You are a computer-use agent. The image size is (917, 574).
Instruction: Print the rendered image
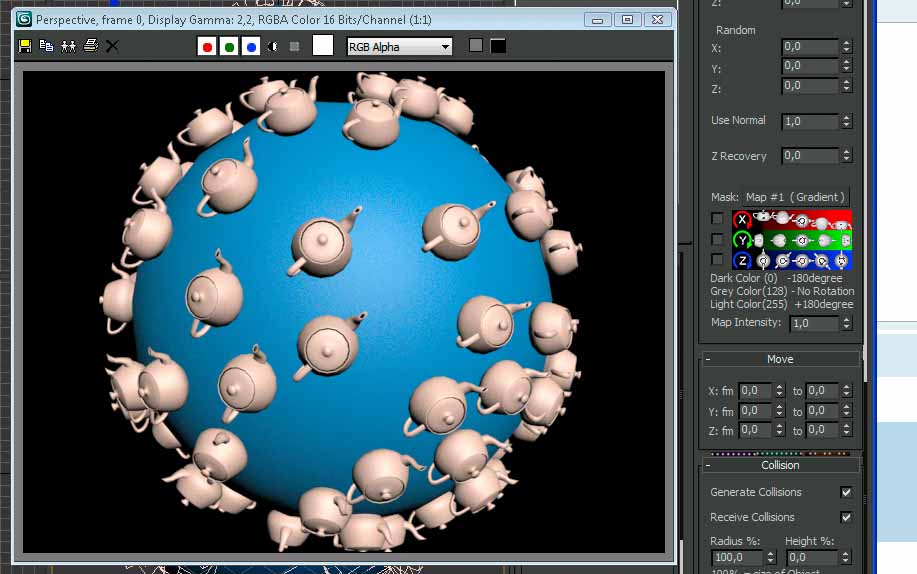point(91,46)
